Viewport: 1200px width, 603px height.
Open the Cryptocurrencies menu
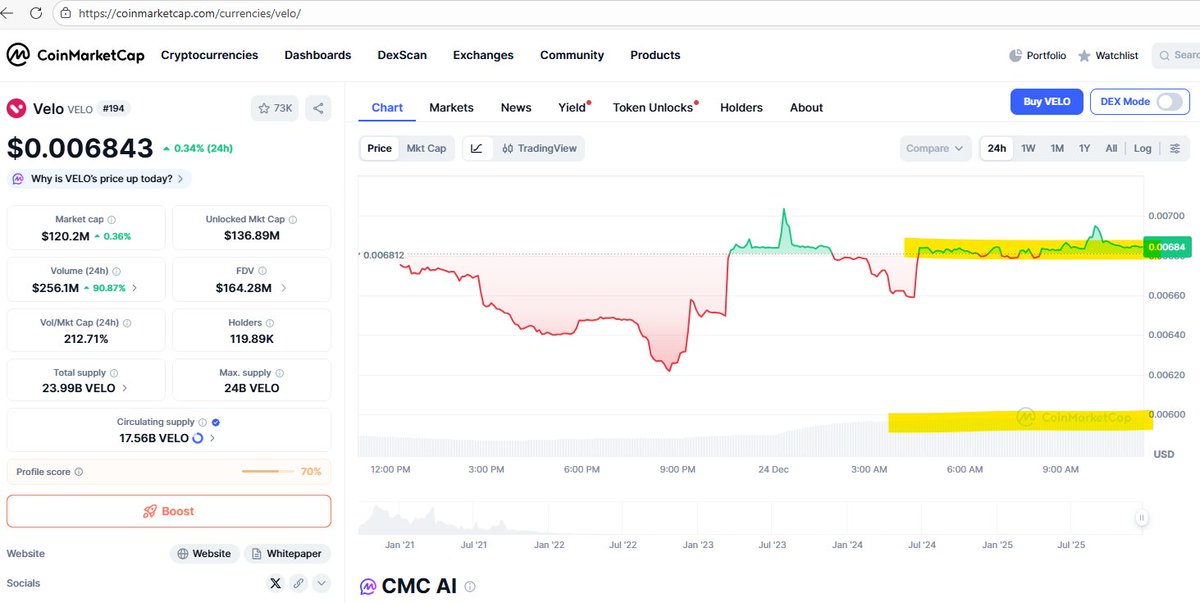(209, 55)
